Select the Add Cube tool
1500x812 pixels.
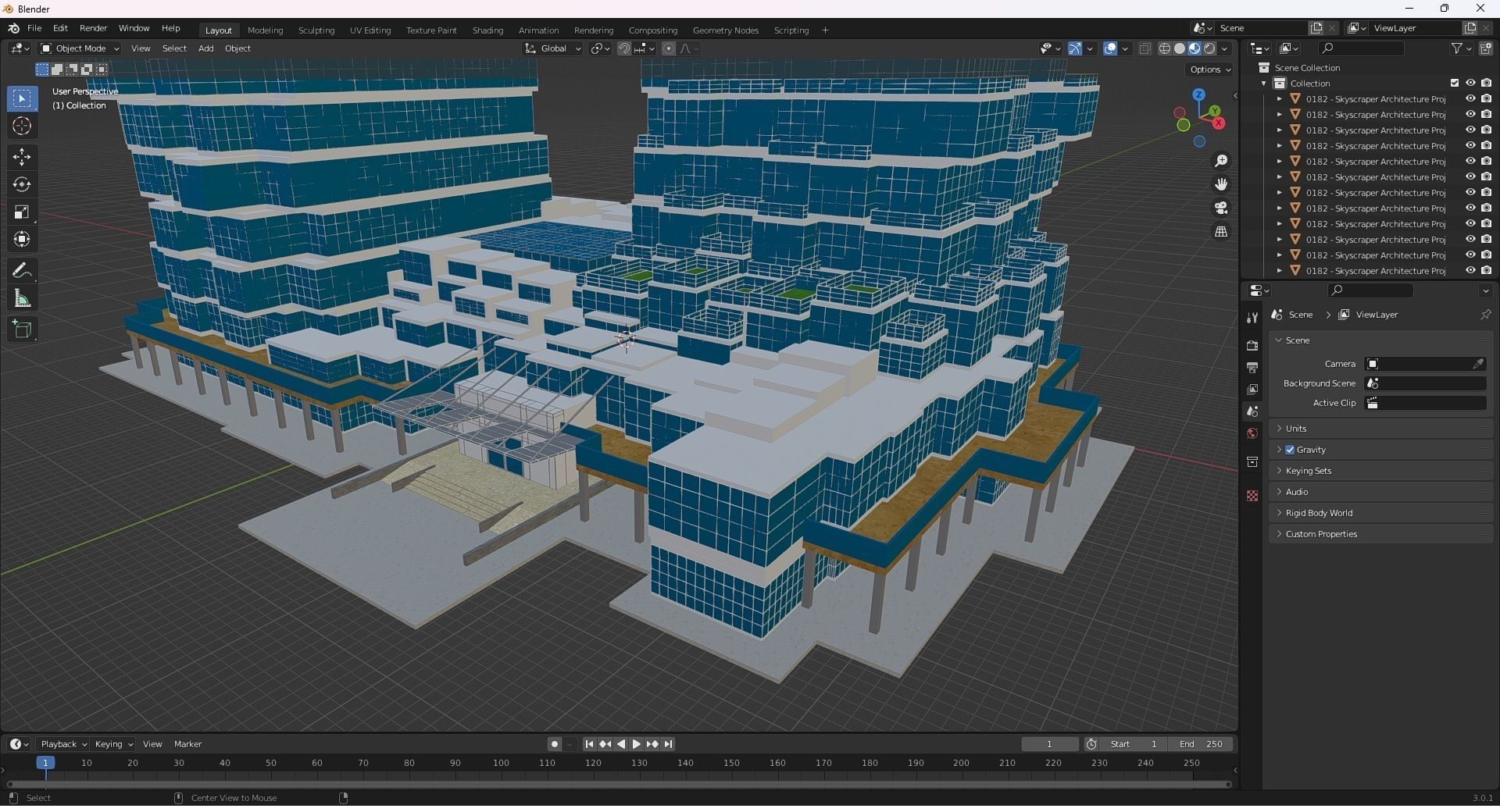tap(22, 329)
